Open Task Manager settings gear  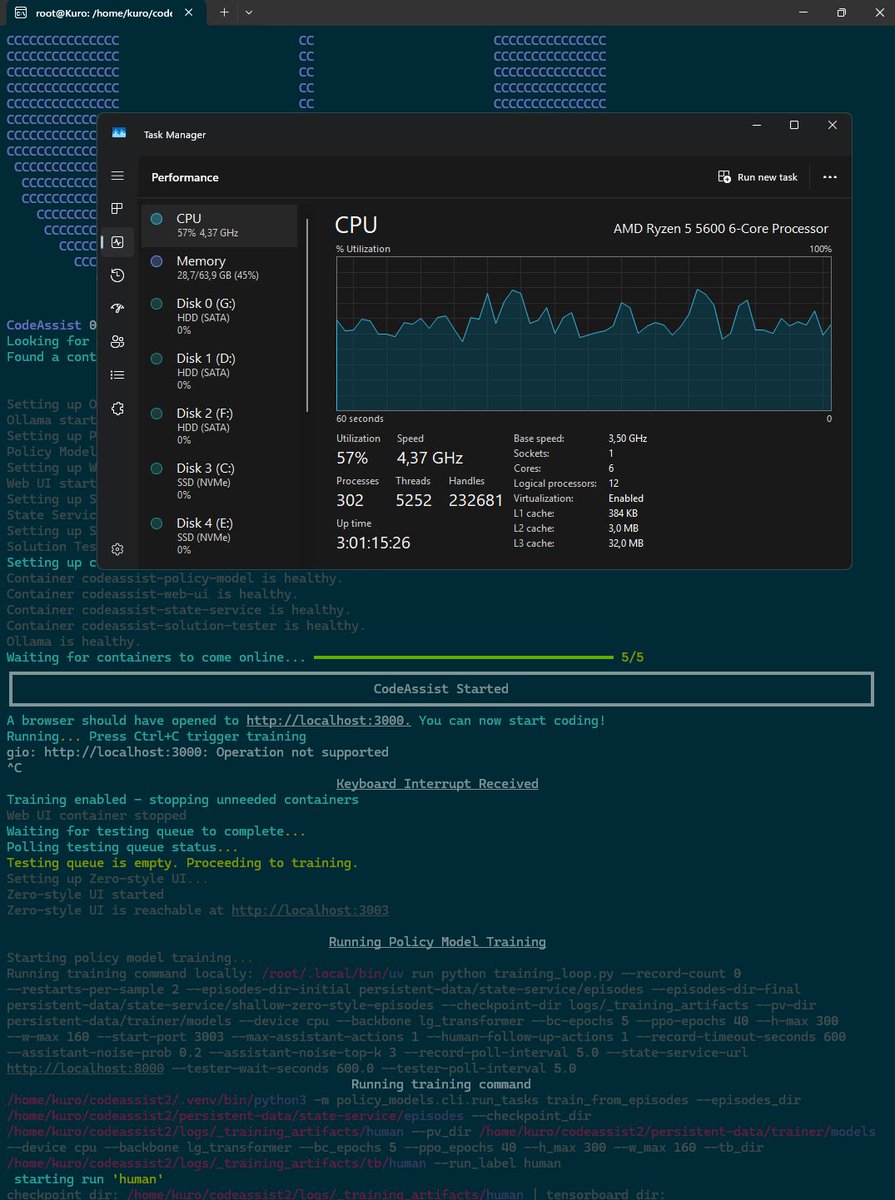point(118,549)
